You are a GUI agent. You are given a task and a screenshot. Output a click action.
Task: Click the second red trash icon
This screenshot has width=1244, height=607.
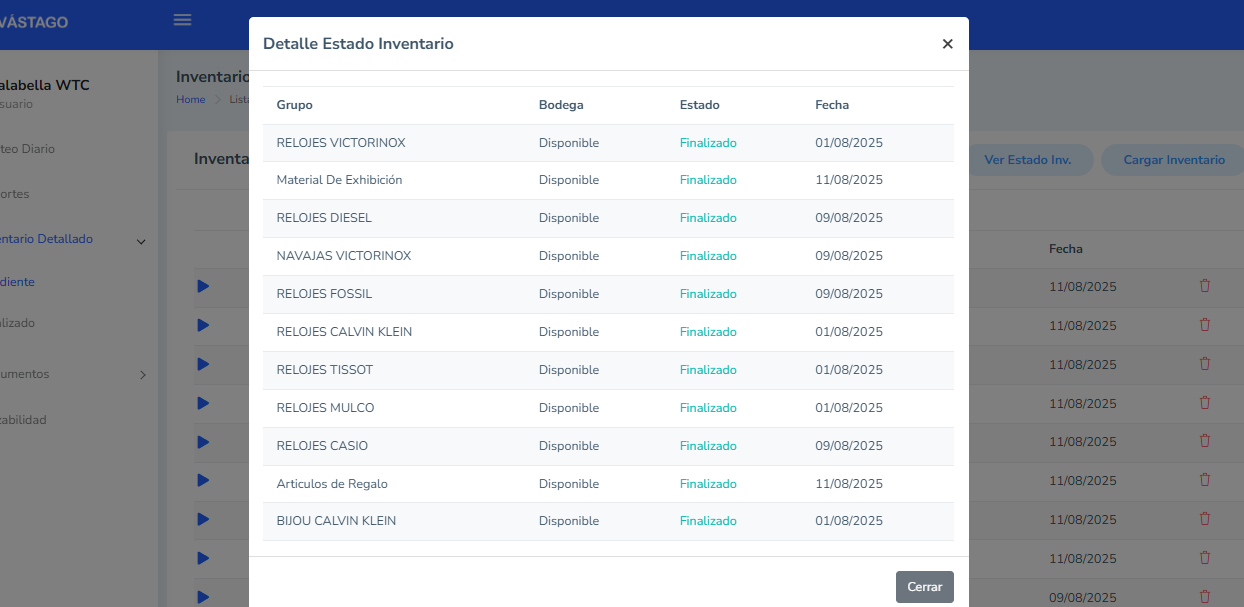pyautogui.click(x=1204, y=325)
